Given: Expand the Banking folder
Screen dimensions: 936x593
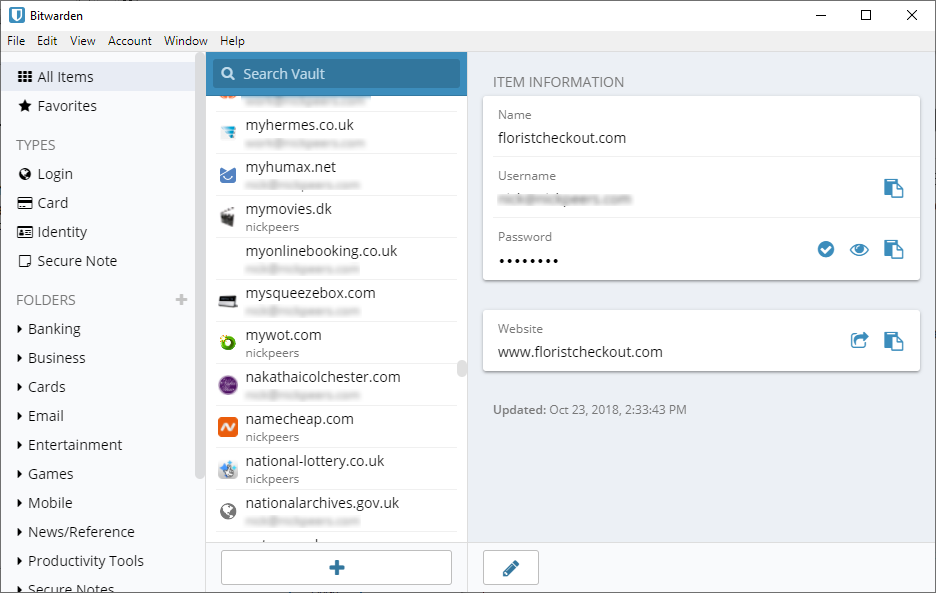Looking at the screenshot, I should pos(54,329).
